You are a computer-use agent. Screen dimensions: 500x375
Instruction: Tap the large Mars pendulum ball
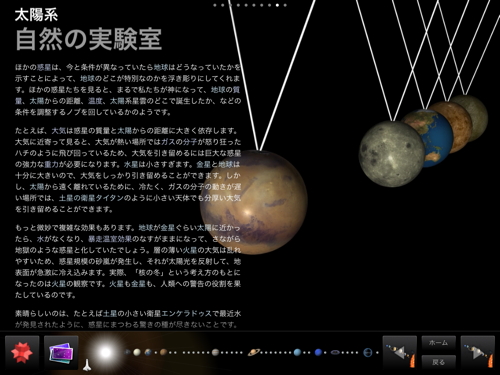tap(254, 202)
